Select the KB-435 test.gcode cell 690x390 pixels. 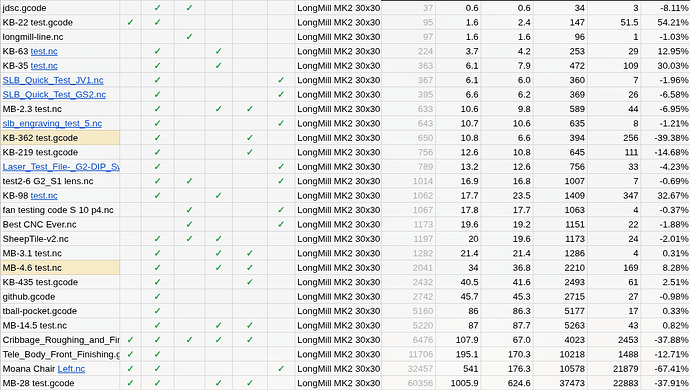(60, 282)
